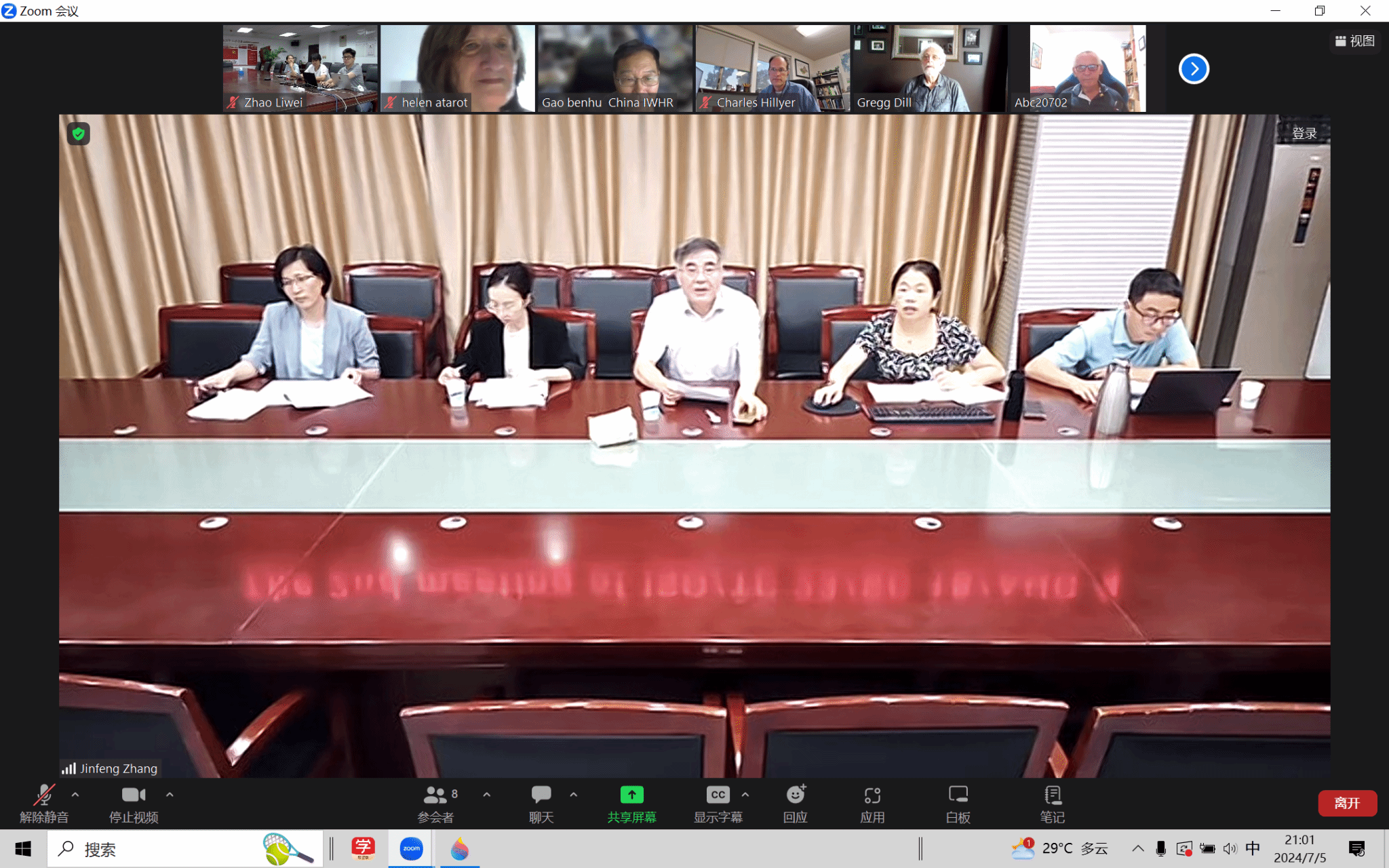Expand arrow next to 参会者 participants
This screenshot has width=1389, height=868.
[486, 794]
